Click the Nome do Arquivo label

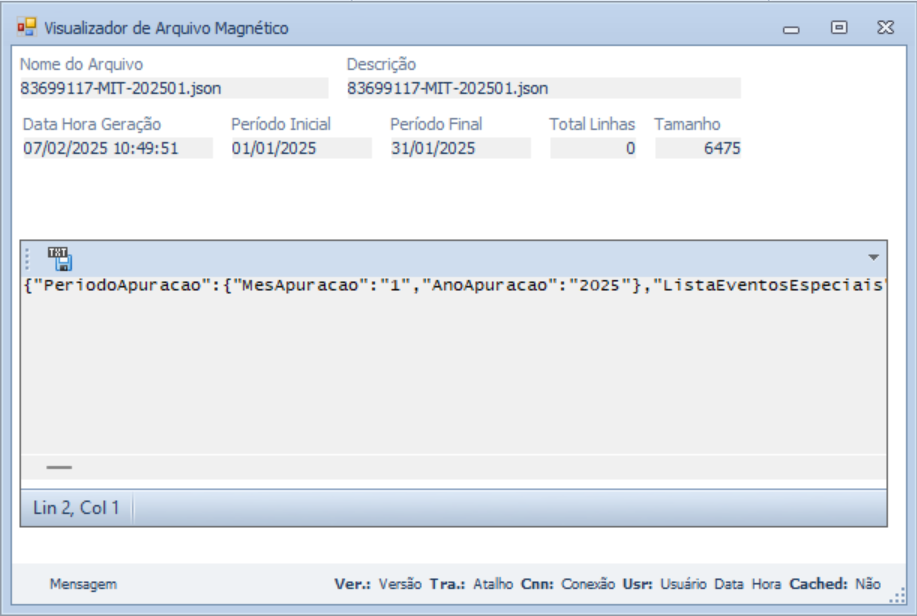pos(81,64)
